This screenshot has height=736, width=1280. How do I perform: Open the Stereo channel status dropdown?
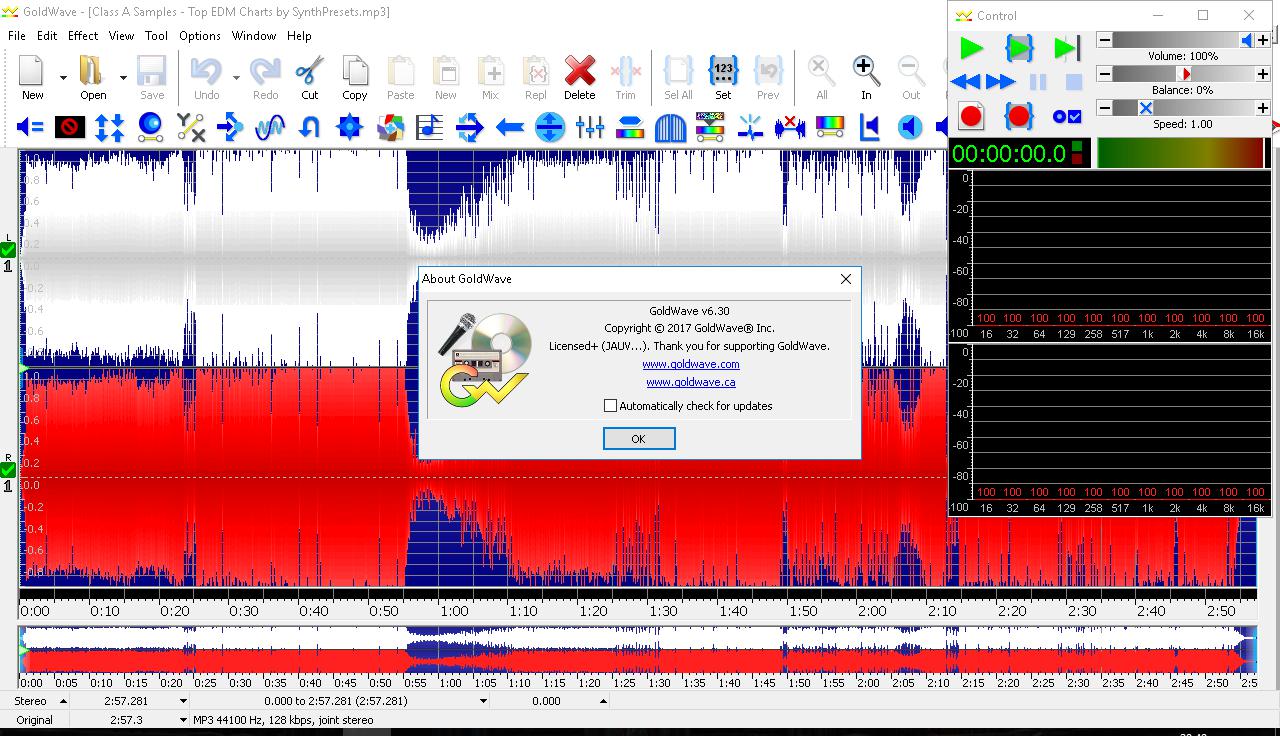[x=63, y=702]
